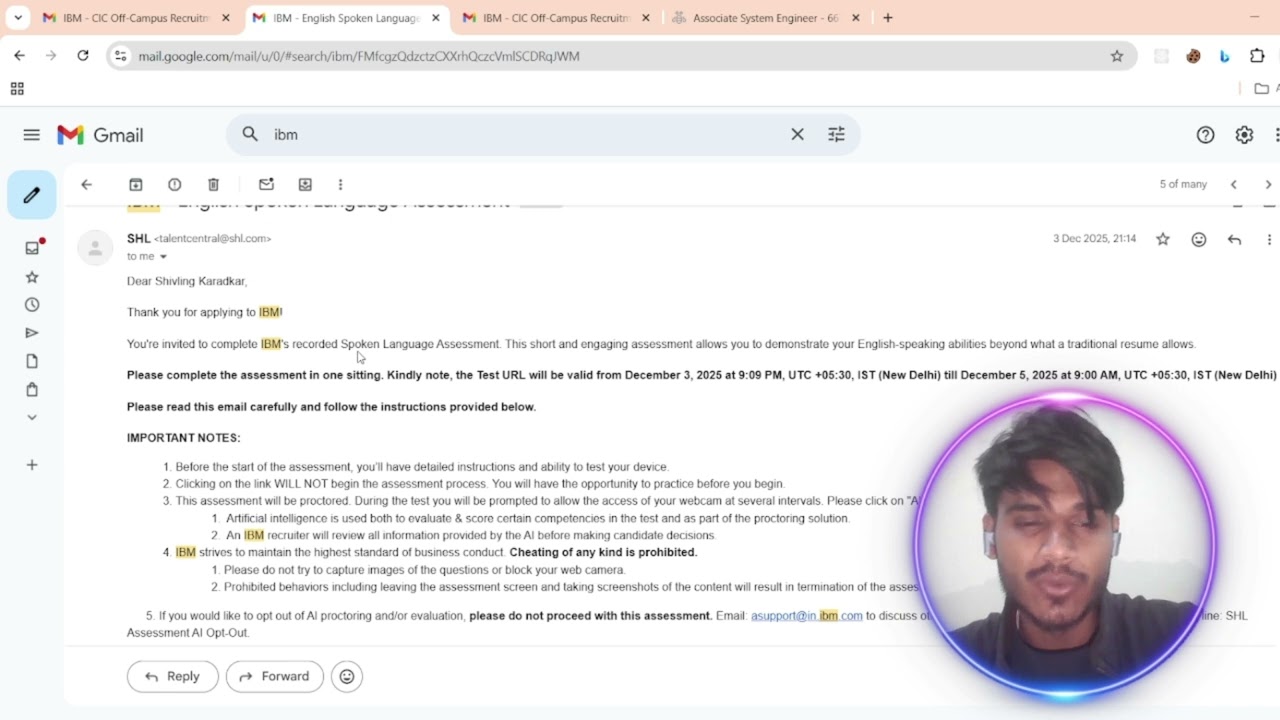This screenshot has height=720, width=1280.
Task: Open Sent in left sidebar
Action: click(32, 333)
